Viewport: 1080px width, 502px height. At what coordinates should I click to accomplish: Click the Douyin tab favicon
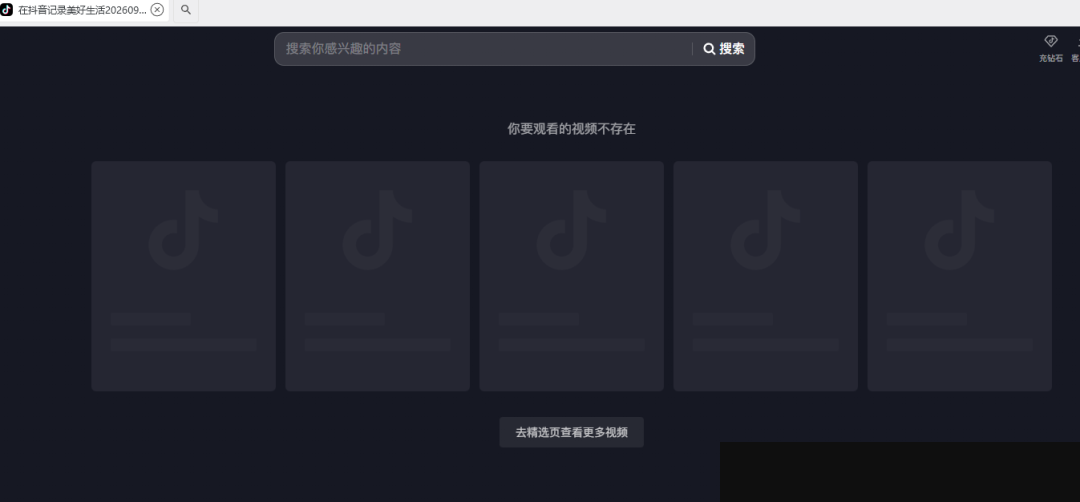tap(6, 10)
